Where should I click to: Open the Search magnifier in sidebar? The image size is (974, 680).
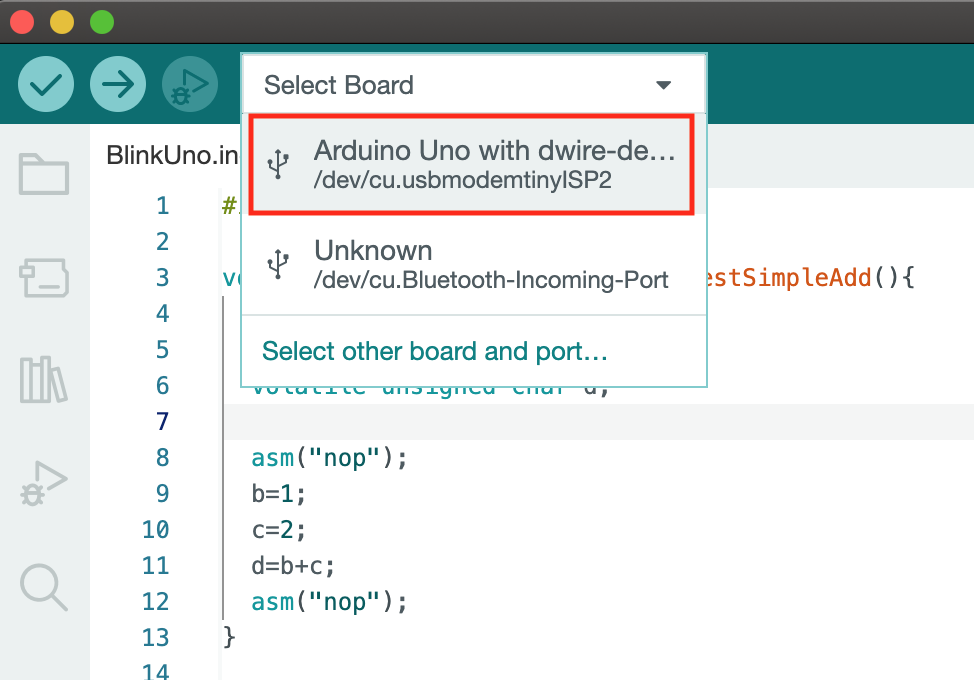[x=43, y=587]
